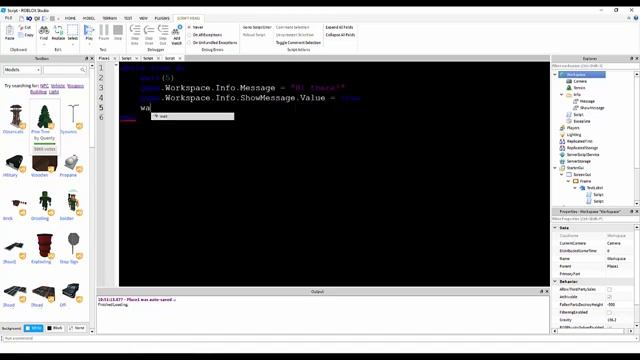Click Go to Script Error
The width and height of the screenshot is (640, 360).
(x=257, y=27)
